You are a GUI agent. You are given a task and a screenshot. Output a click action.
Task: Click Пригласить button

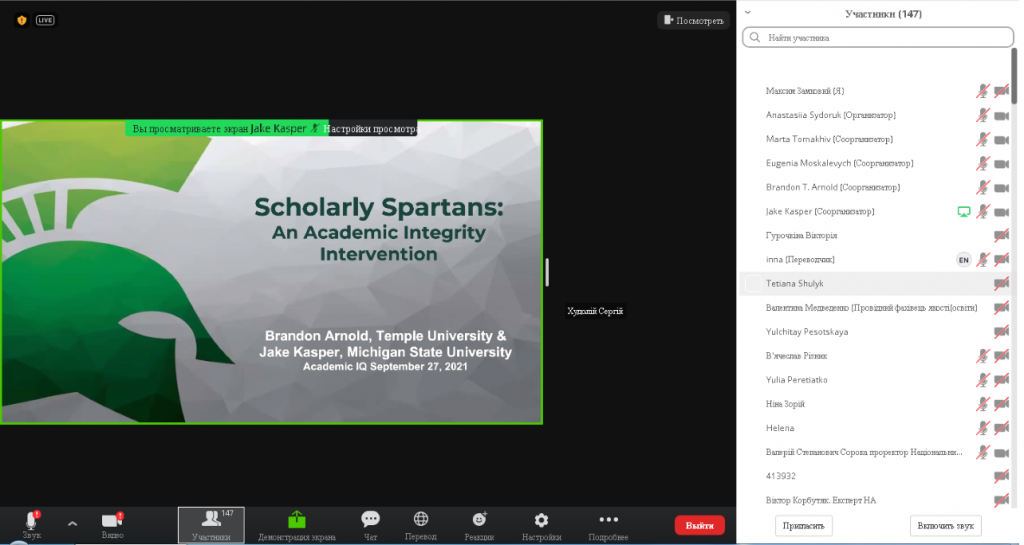[x=803, y=525]
